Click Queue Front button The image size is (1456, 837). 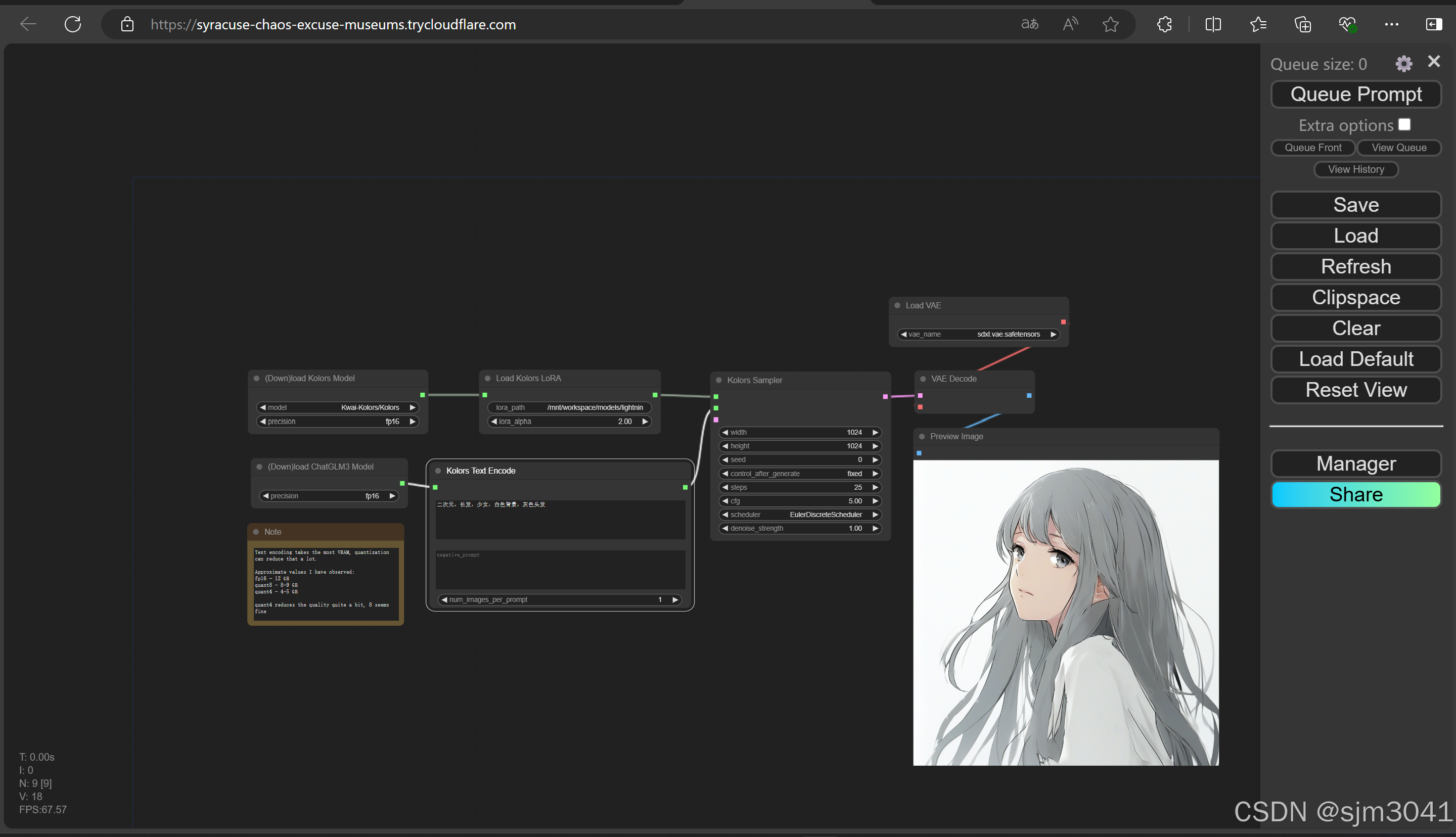pyautogui.click(x=1313, y=148)
